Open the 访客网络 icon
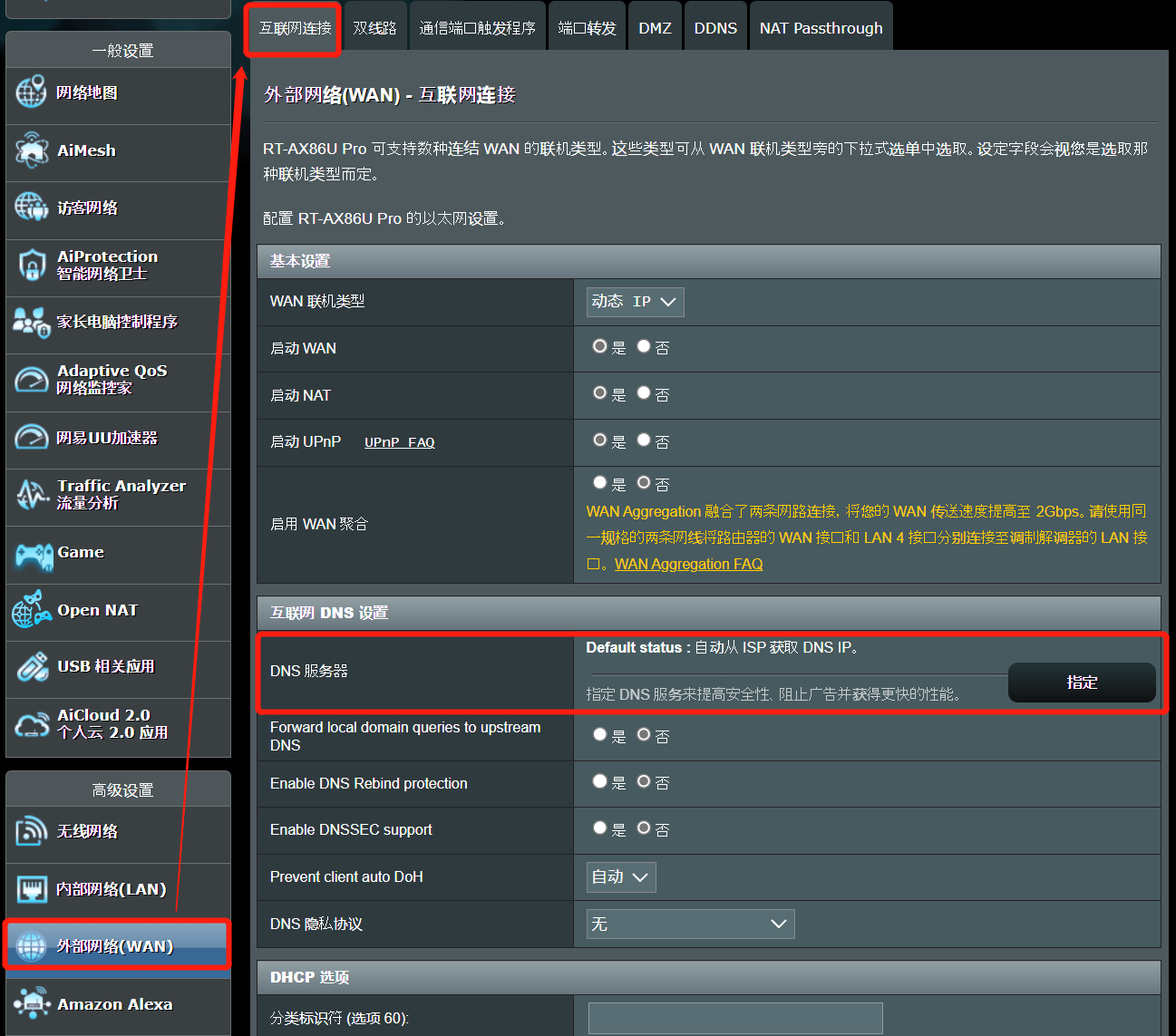The height and width of the screenshot is (1036, 1176). coord(31,207)
